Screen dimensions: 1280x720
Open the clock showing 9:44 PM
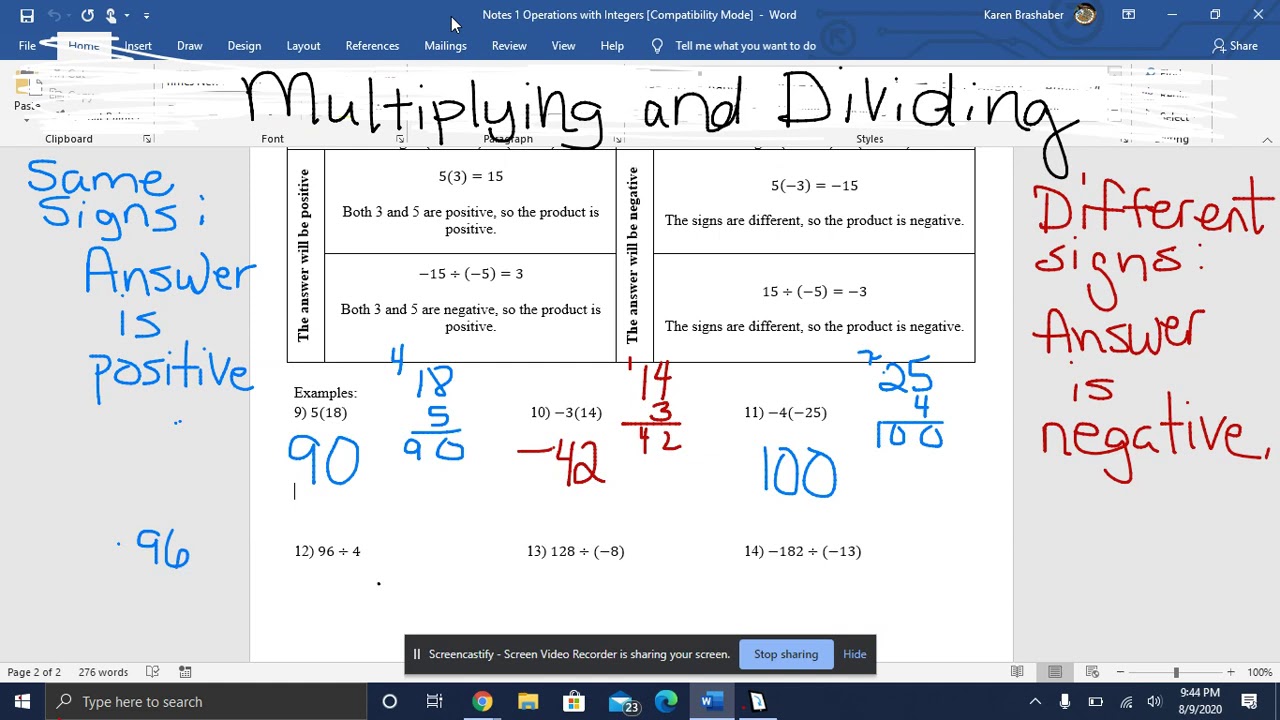click(1200, 702)
